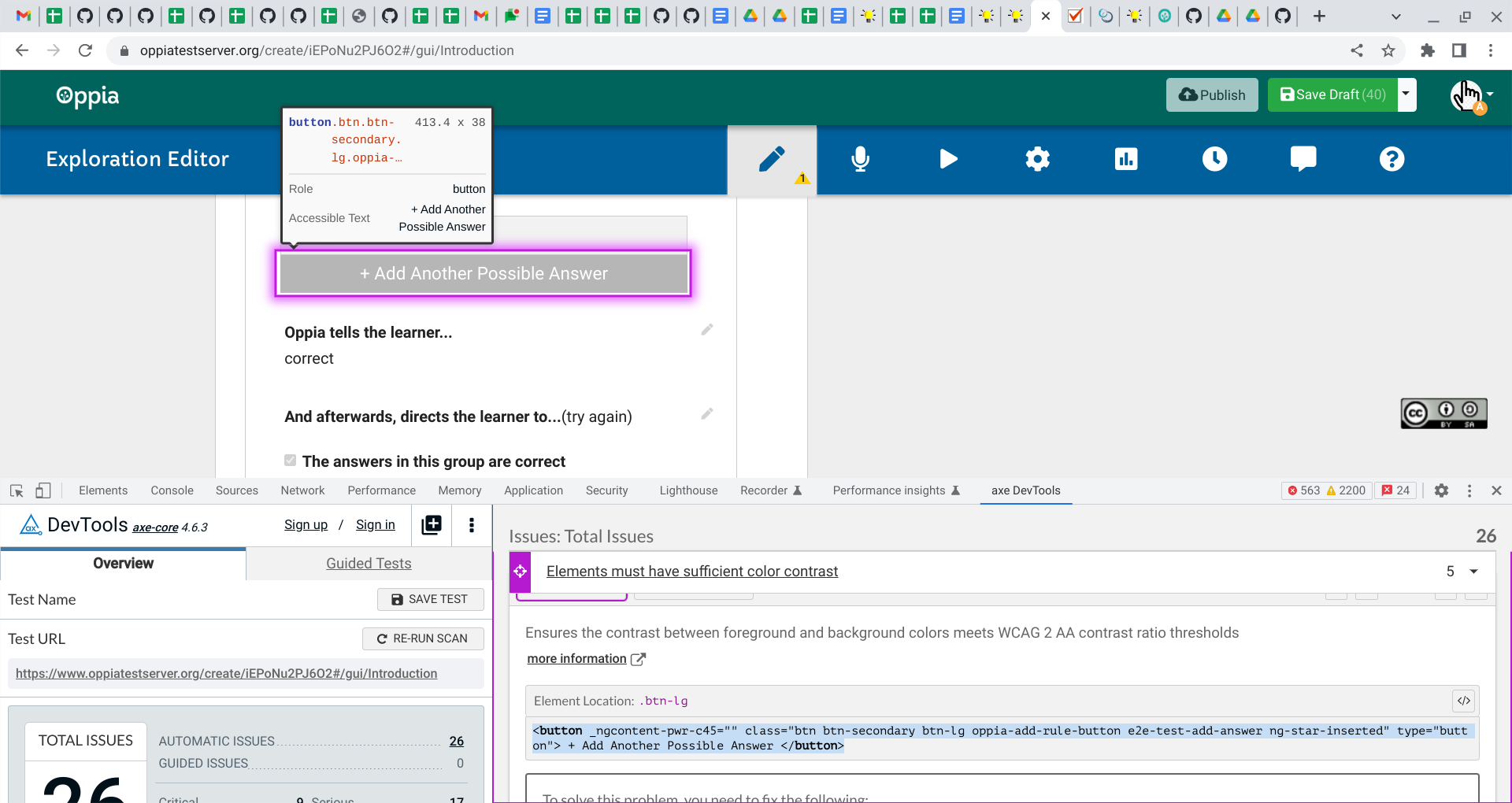Open the Translations microphone tab
The height and width of the screenshot is (803, 1512).
860,159
